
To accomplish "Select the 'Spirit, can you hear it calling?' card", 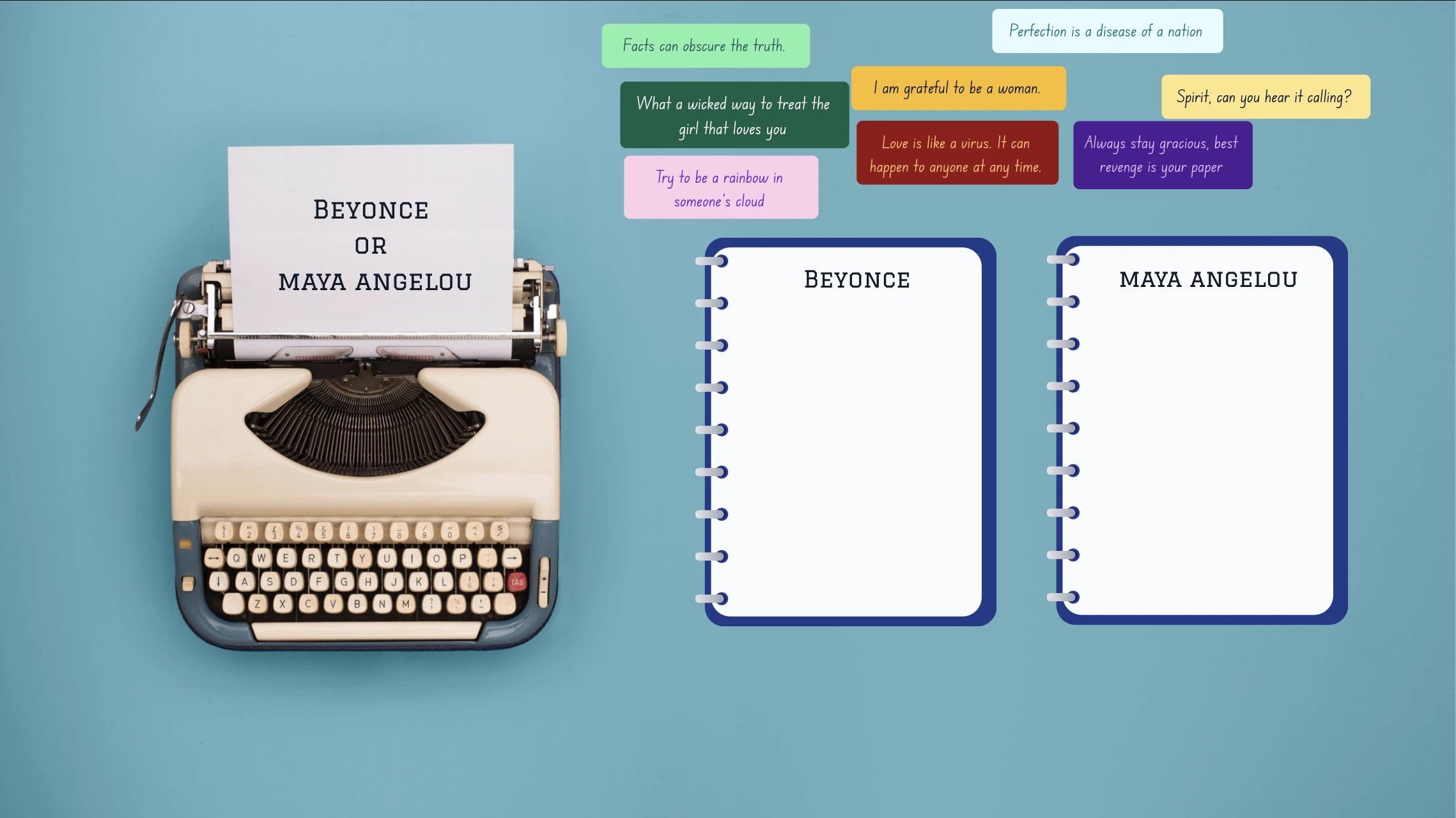I will click(x=1266, y=97).
